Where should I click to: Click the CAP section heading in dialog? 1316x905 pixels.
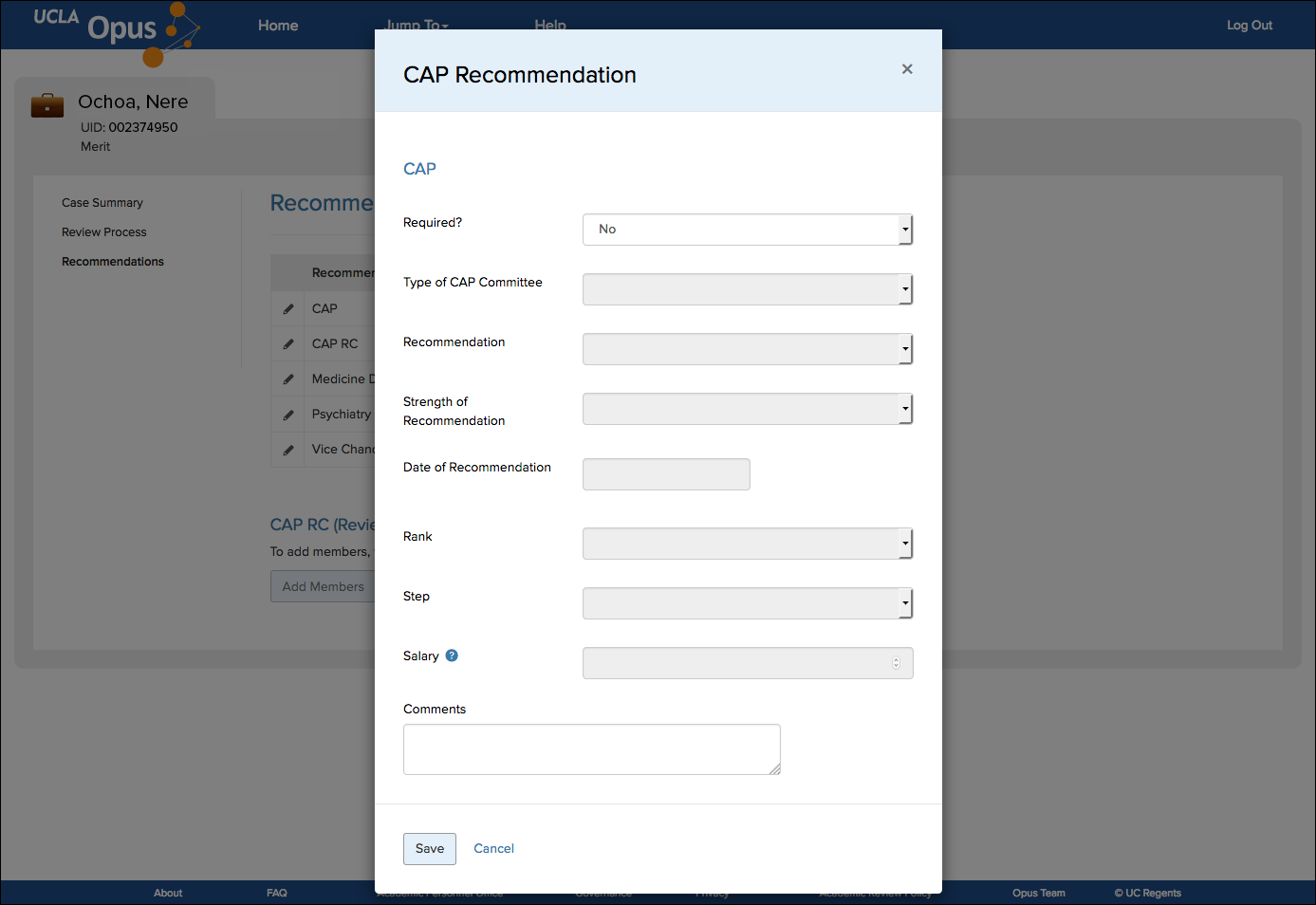click(419, 169)
